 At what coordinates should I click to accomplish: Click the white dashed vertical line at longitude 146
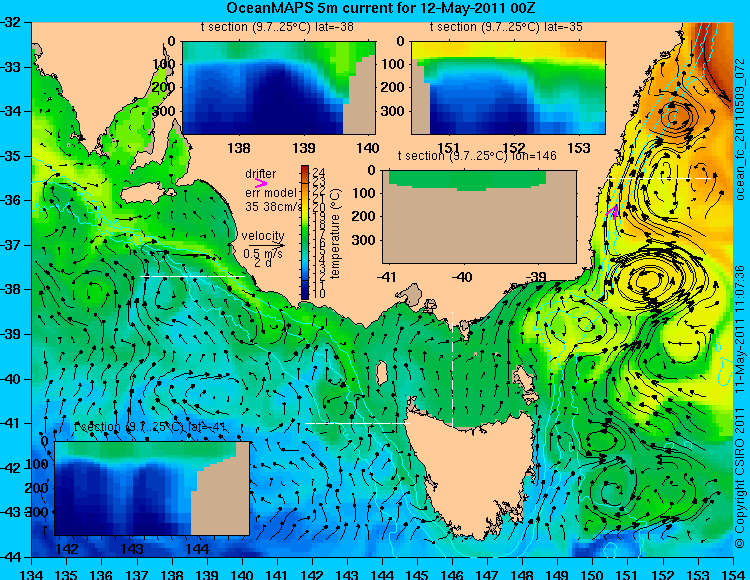pyautogui.click(x=452, y=370)
